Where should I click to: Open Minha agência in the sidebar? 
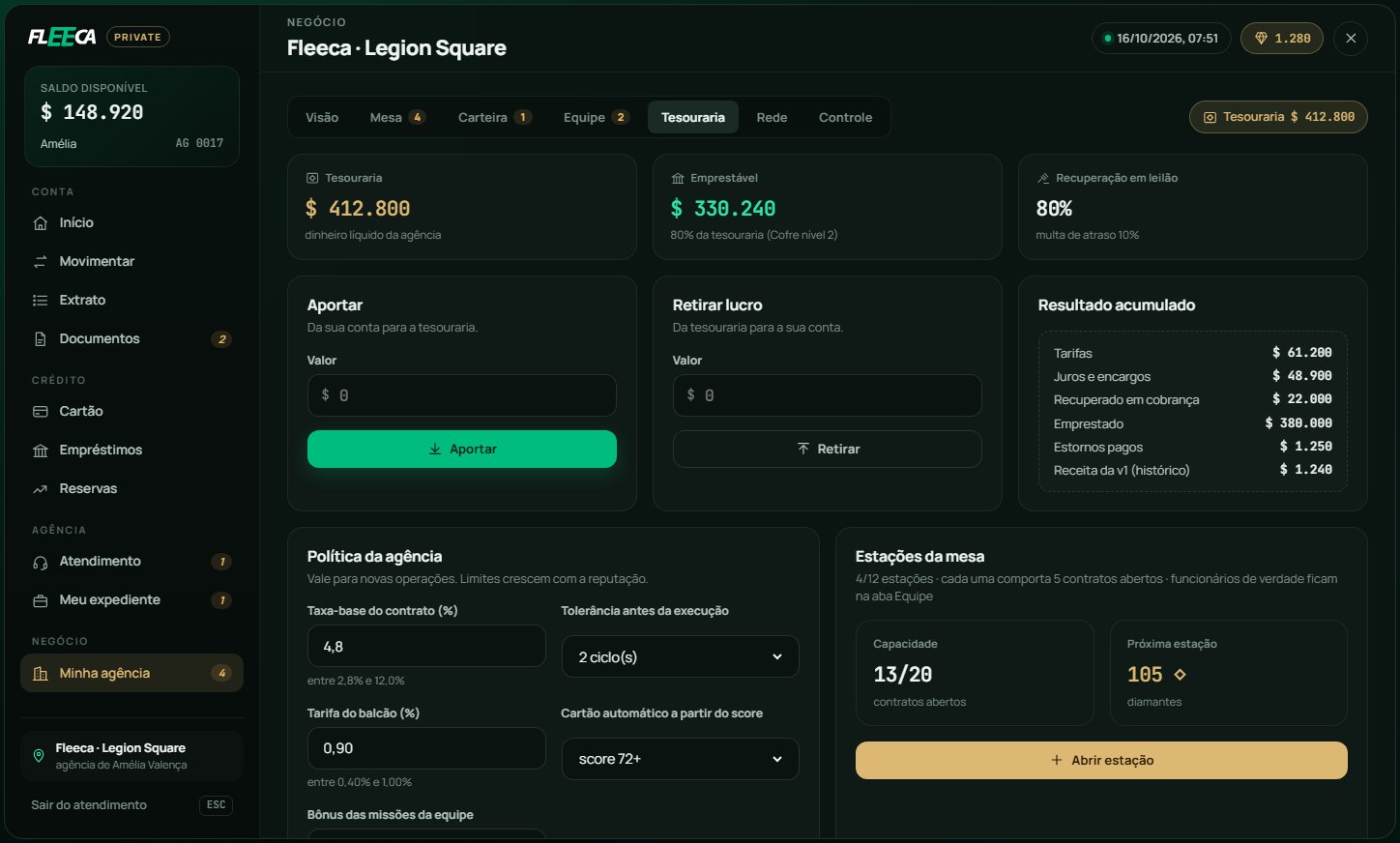pos(131,673)
